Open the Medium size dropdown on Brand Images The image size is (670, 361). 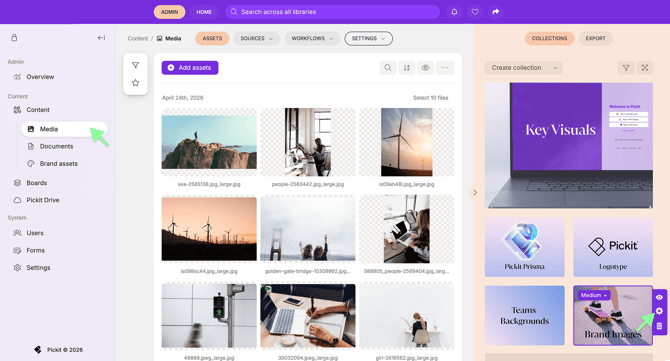594,295
